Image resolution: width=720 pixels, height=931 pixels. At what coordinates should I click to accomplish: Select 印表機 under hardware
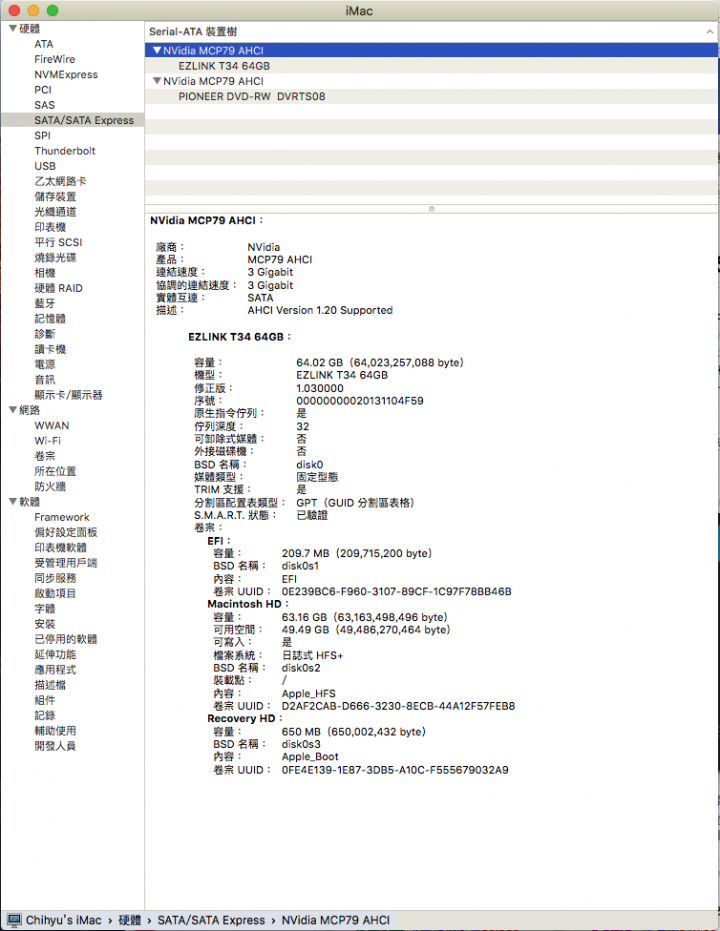point(50,227)
